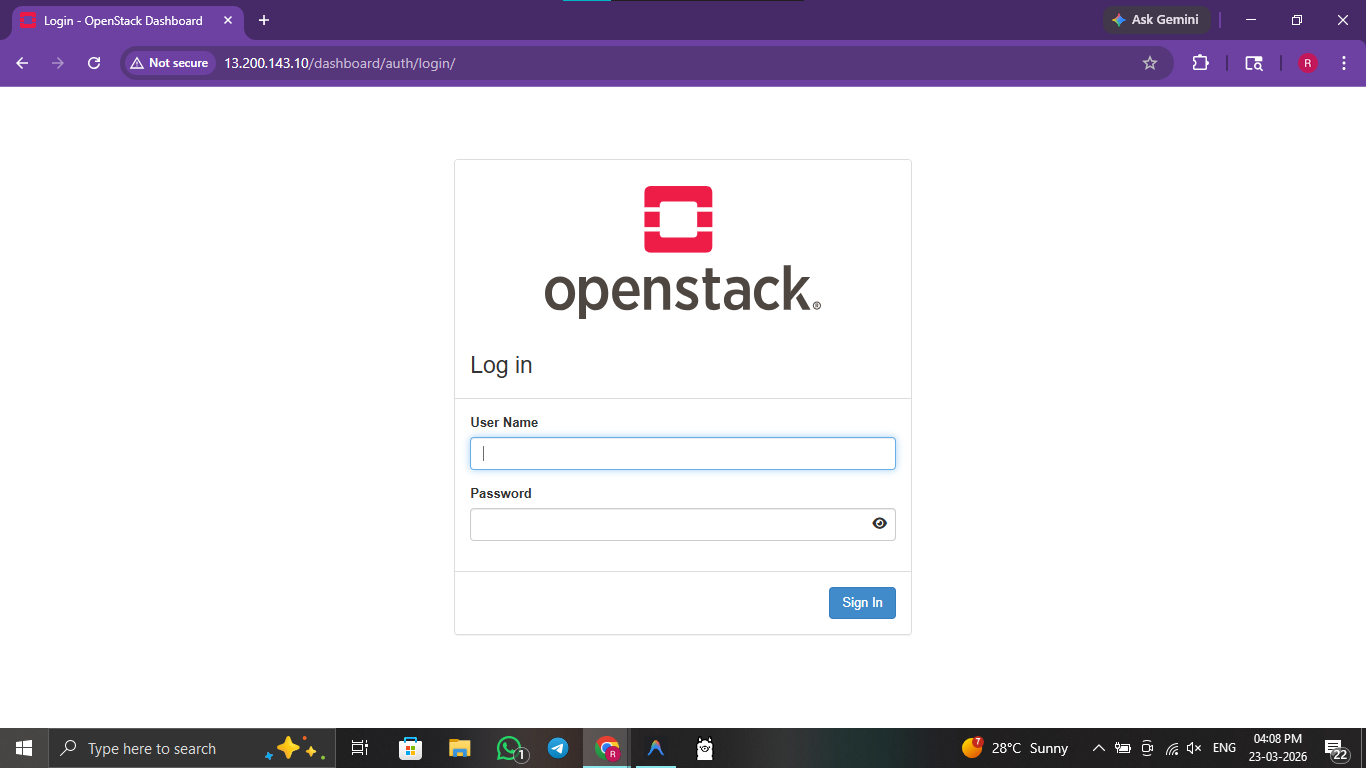Open the clock showing 04:08 PM
The image size is (1366, 768).
click(x=1278, y=748)
